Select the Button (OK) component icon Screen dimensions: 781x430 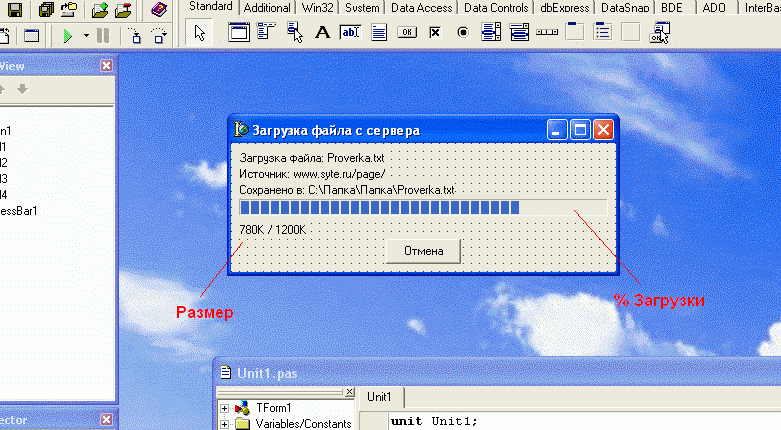pyautogui.click(x=407, y=33)
